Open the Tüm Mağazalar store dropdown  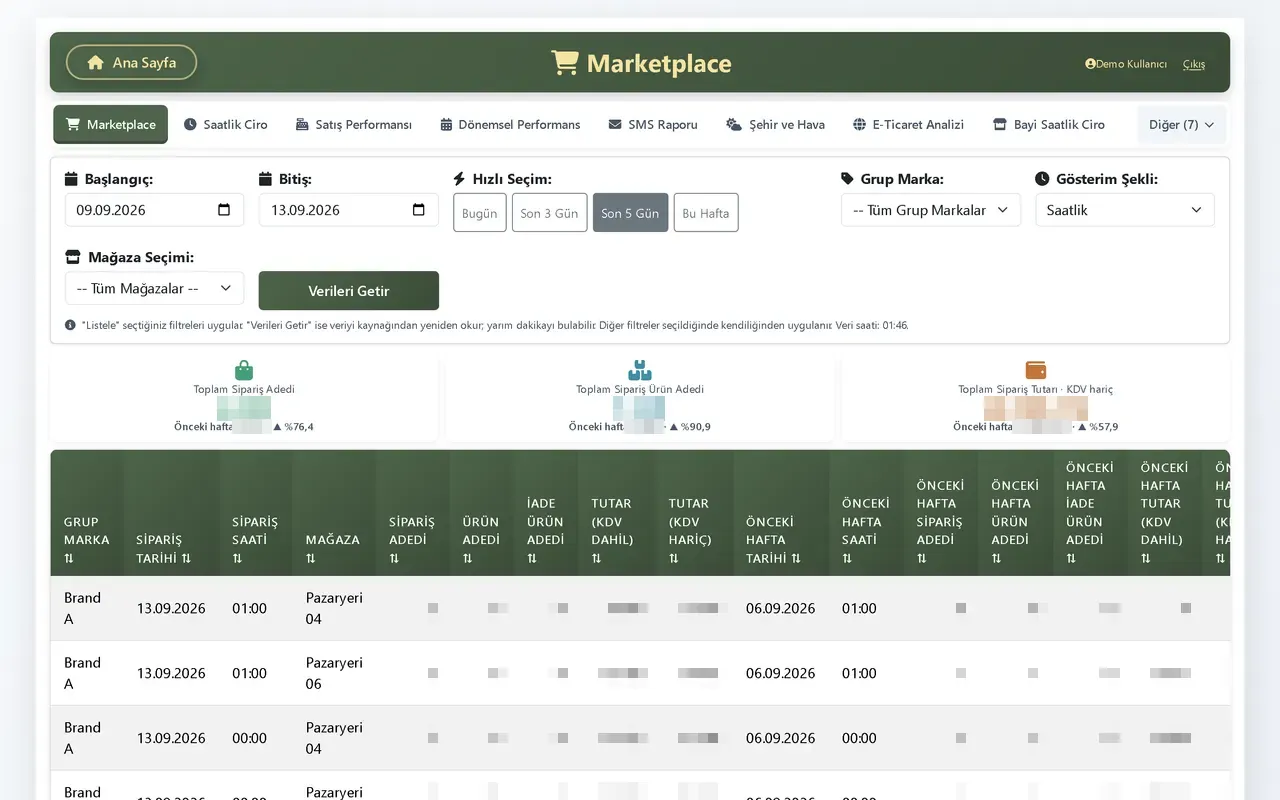(x=154, y=288)
